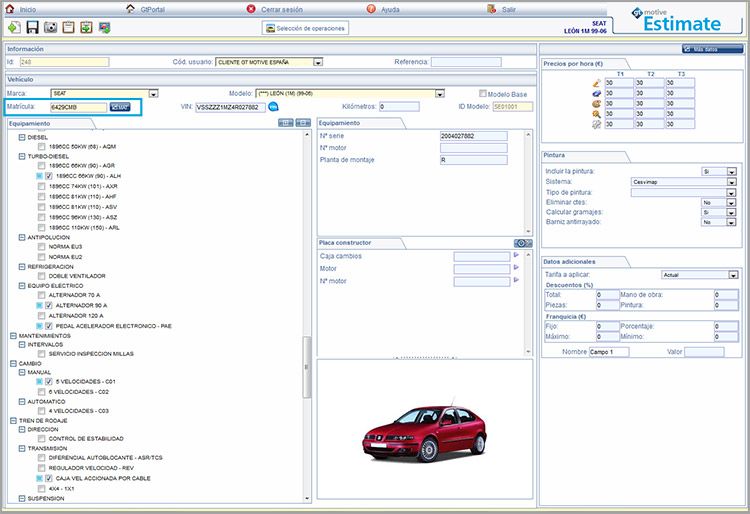Screen dimensions: 750x514
Task: Click the paint palette icon in hourly prices
Action: [596, 103]
